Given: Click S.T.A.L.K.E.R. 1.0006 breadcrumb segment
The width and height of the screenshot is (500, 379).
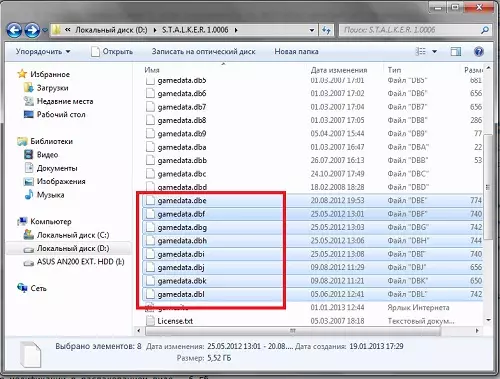Looking at the screenshot, I should (x=195, y=30).
